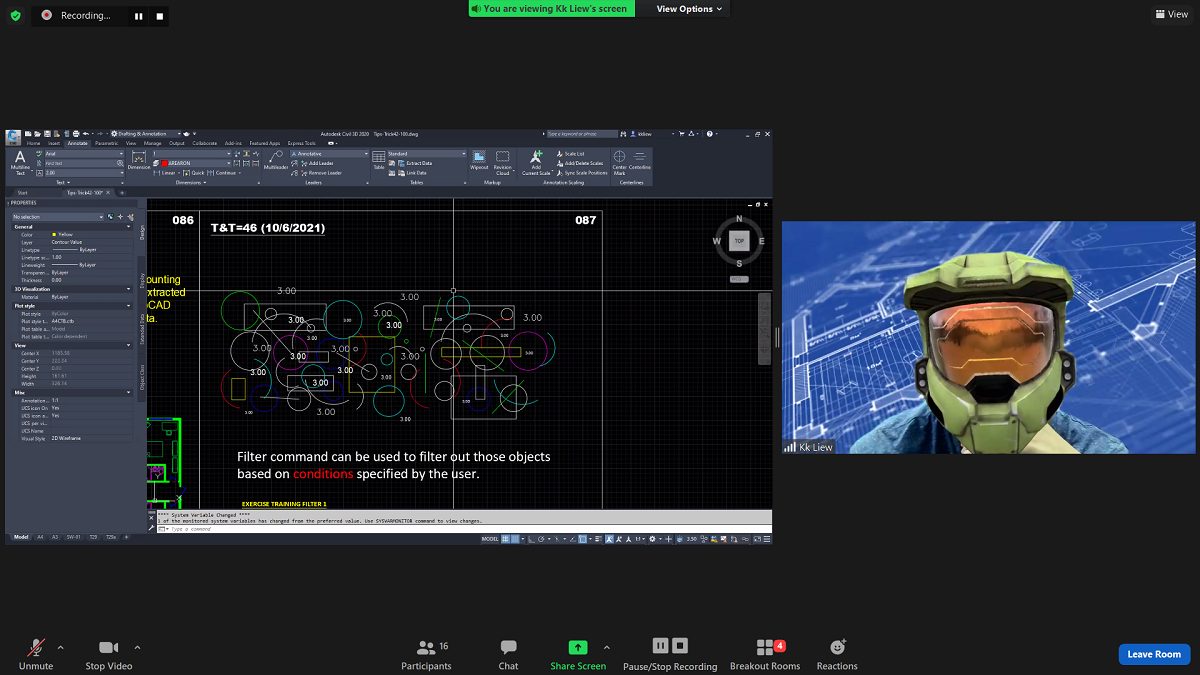This screenshot has height=675, width=1200.
Task: Click the layer color red swatch ARIARON
Action: [x=165, y=163]
